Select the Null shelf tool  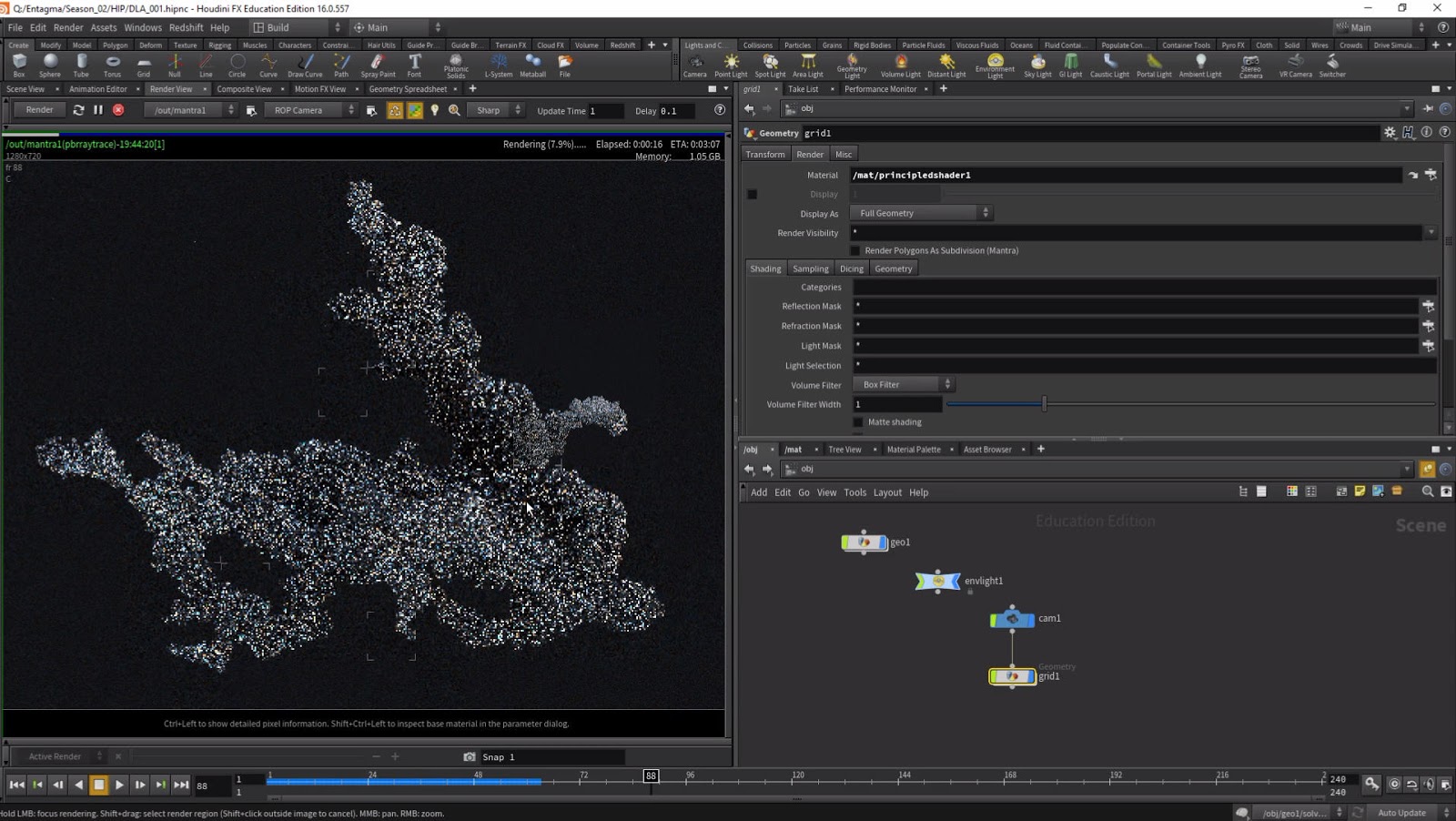(x=175, y=66)
